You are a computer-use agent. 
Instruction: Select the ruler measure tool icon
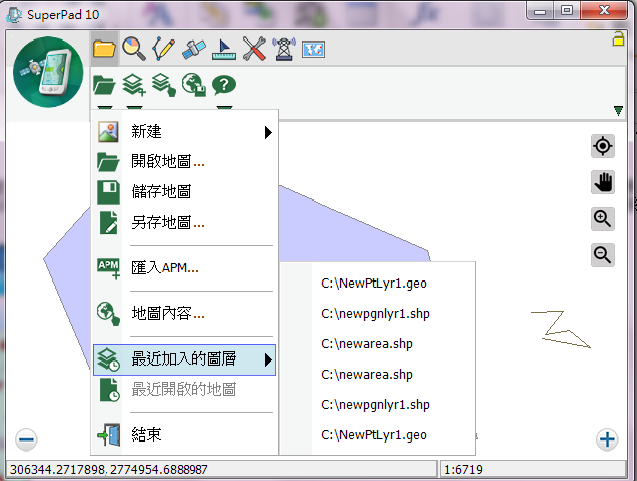(x=224, y=50)
